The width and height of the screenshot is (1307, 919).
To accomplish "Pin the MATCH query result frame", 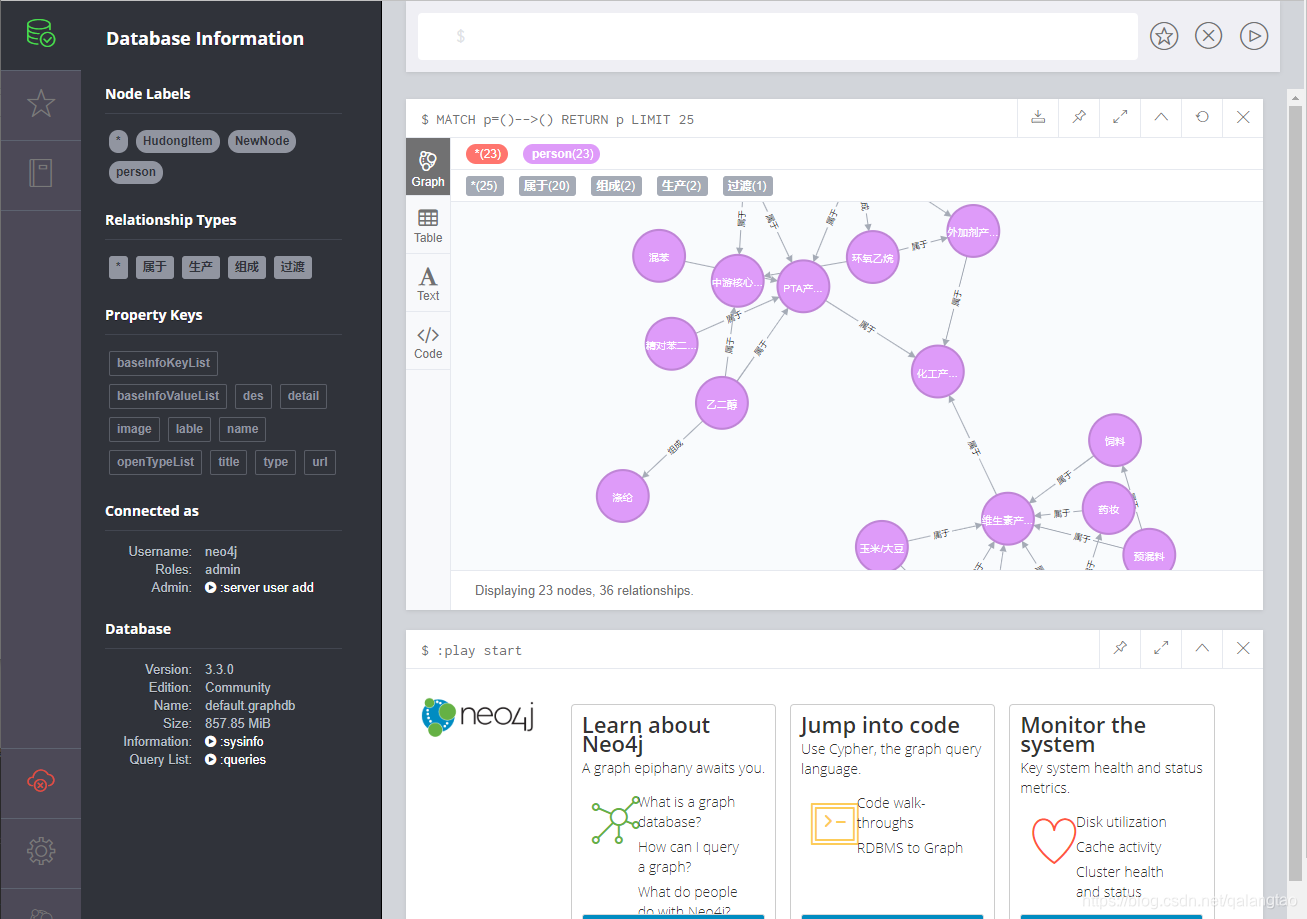I will click(x=1079, y=118).
